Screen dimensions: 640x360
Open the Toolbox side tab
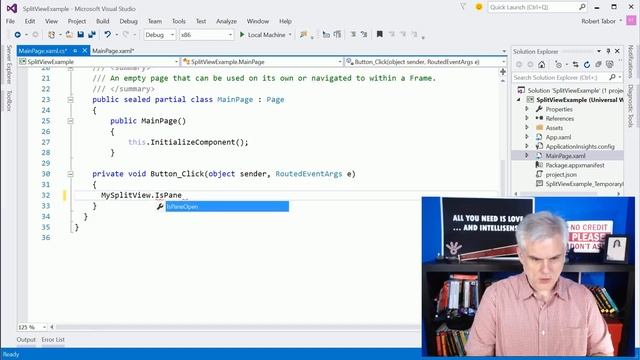pos(9,100)
